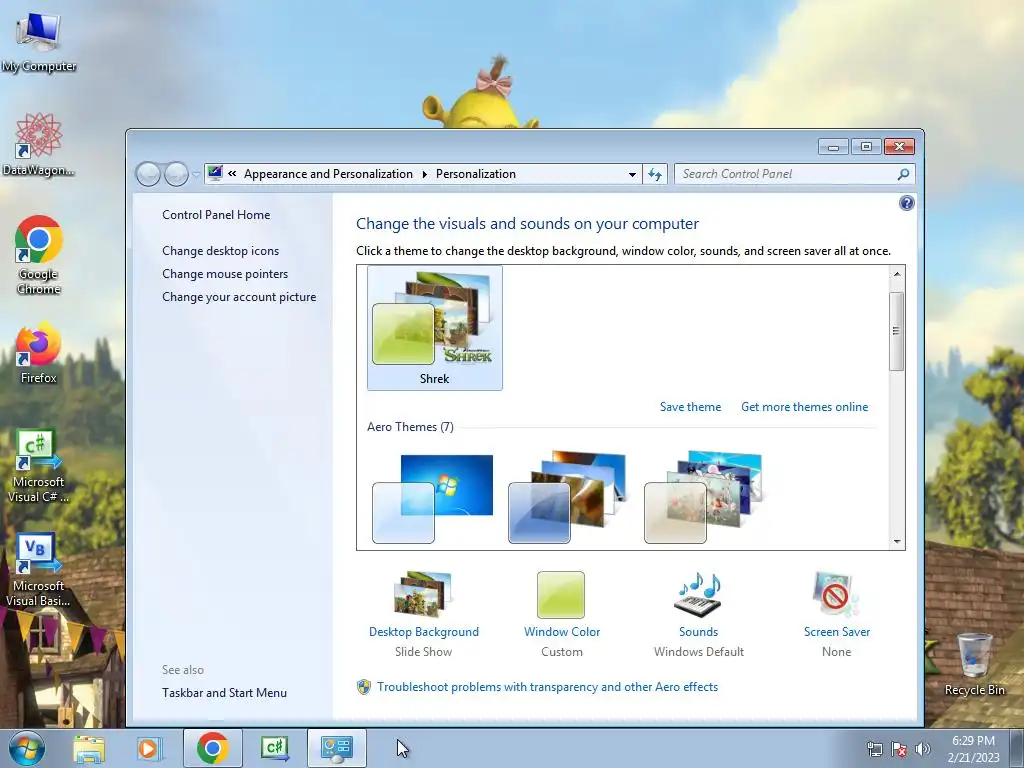Switch to Chrome on the taskbar

pos(212,748)
